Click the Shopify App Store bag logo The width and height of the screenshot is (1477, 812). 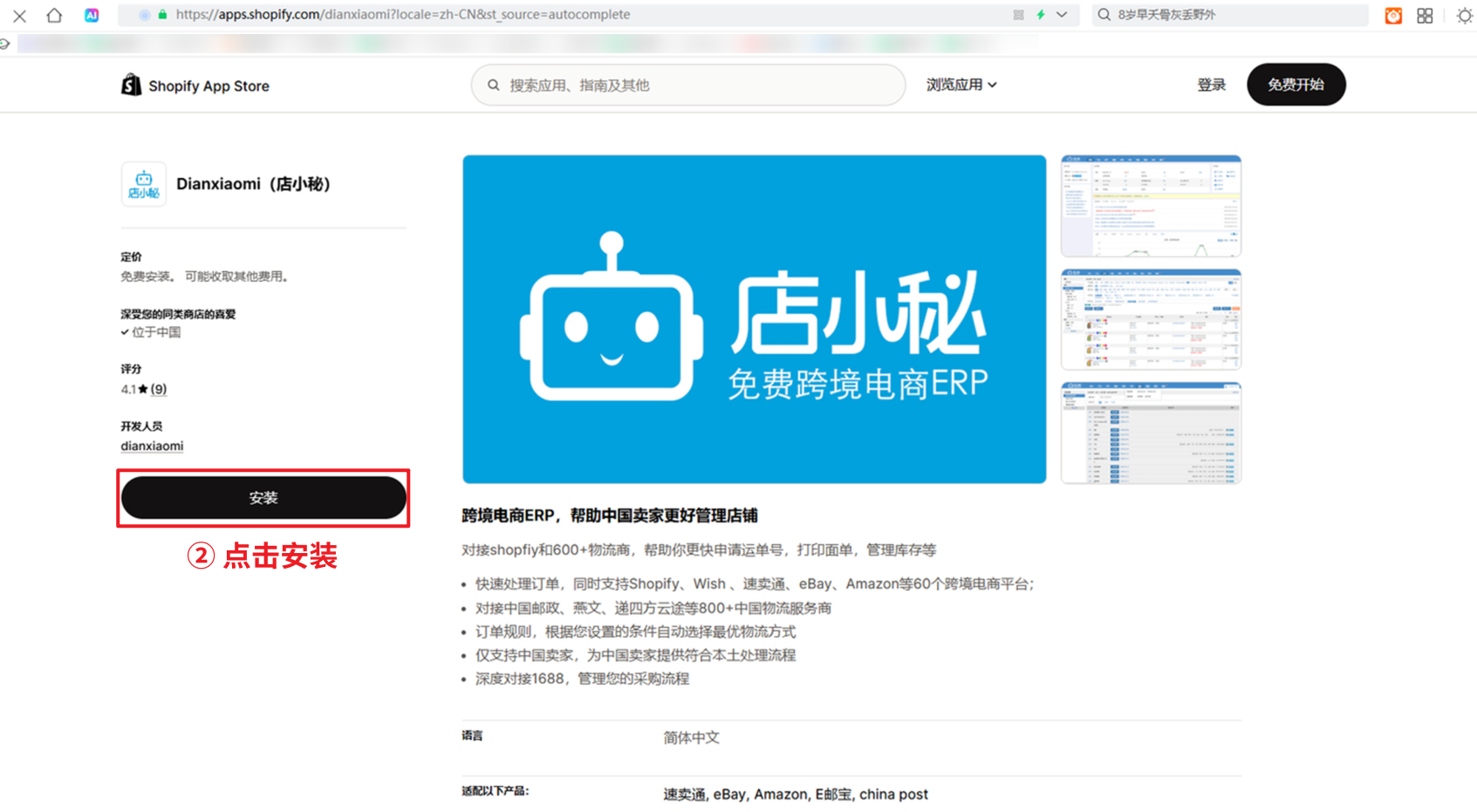pos(131,85)
